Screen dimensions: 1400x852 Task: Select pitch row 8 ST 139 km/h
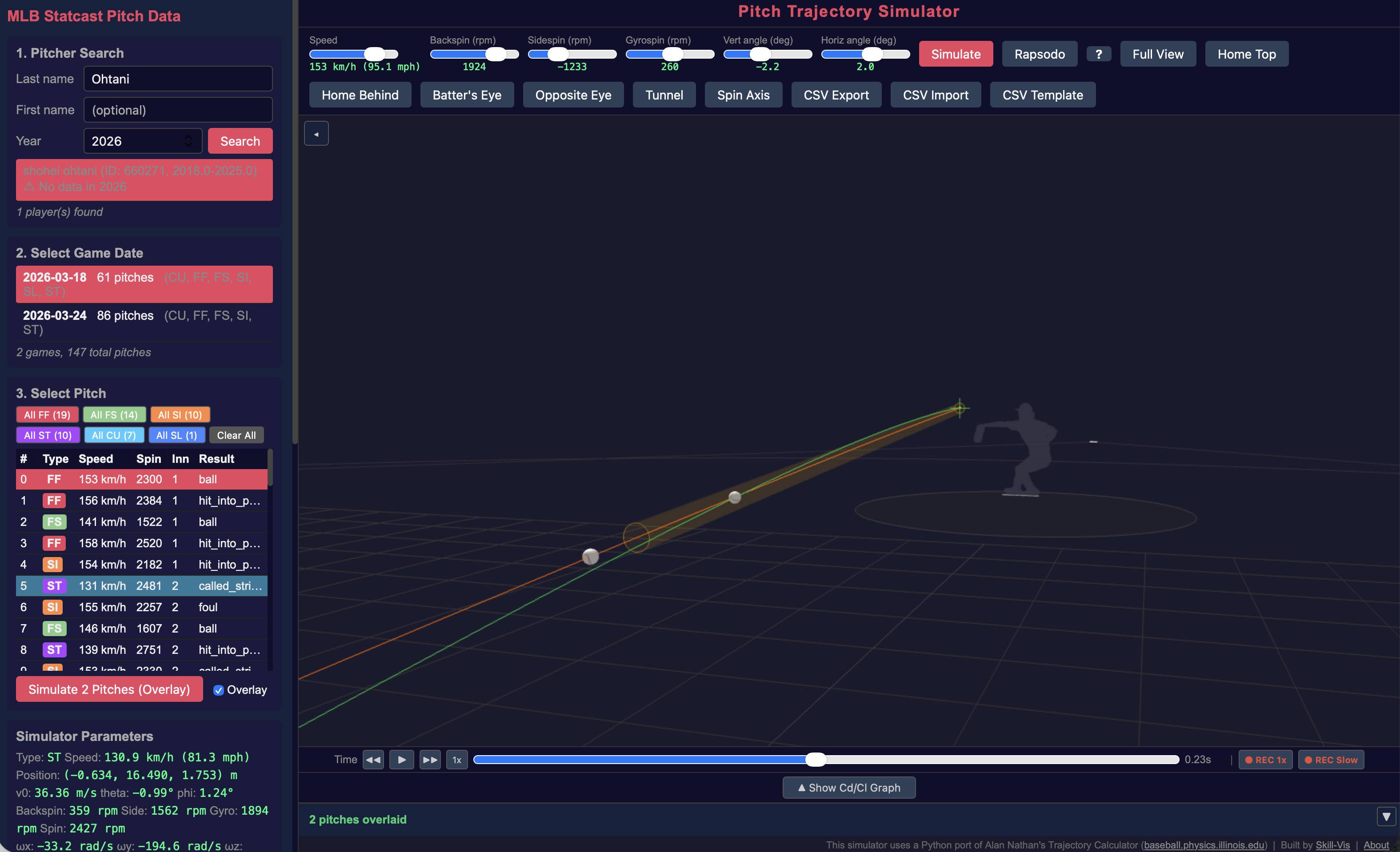[x=141, y=650]
